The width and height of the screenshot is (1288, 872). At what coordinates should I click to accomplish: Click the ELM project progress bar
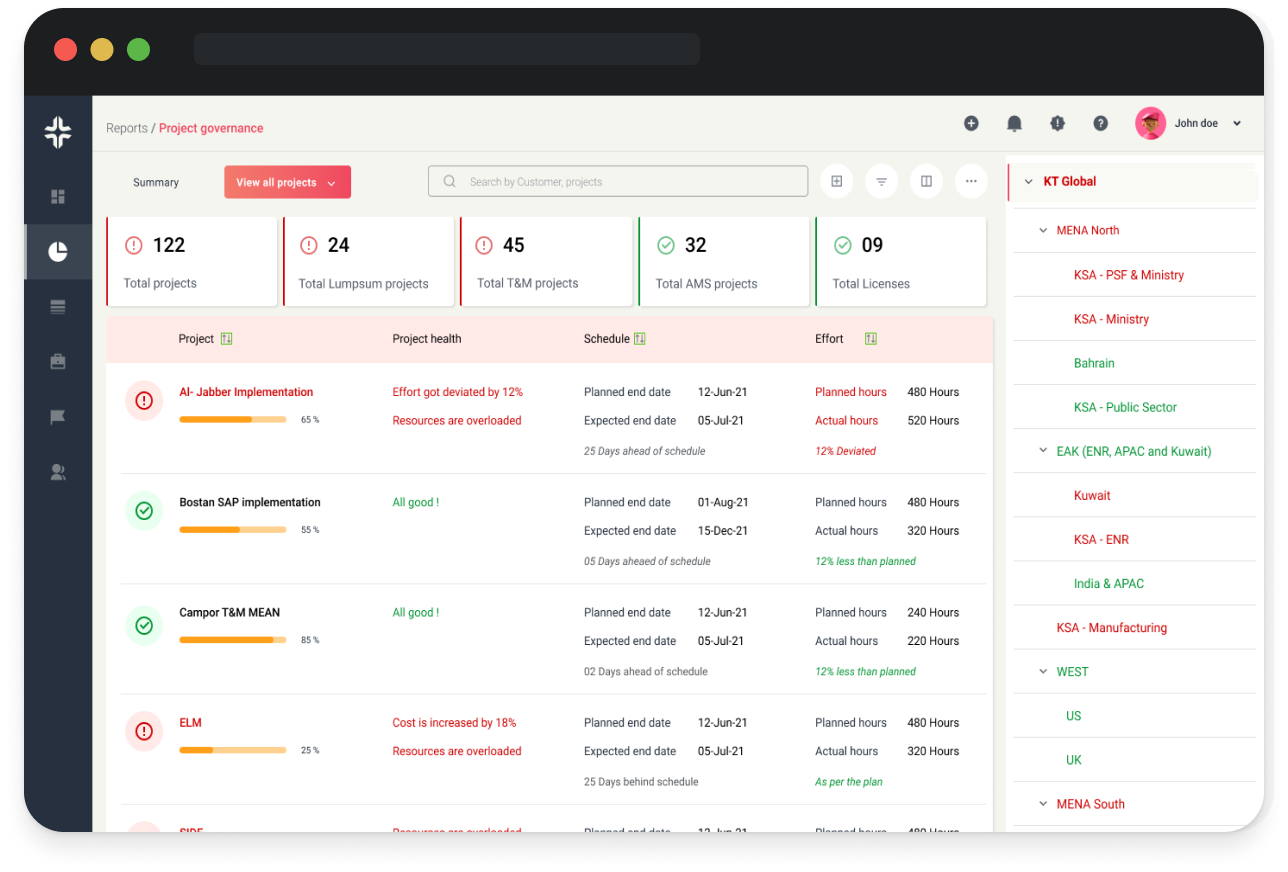tap(233, 750)
